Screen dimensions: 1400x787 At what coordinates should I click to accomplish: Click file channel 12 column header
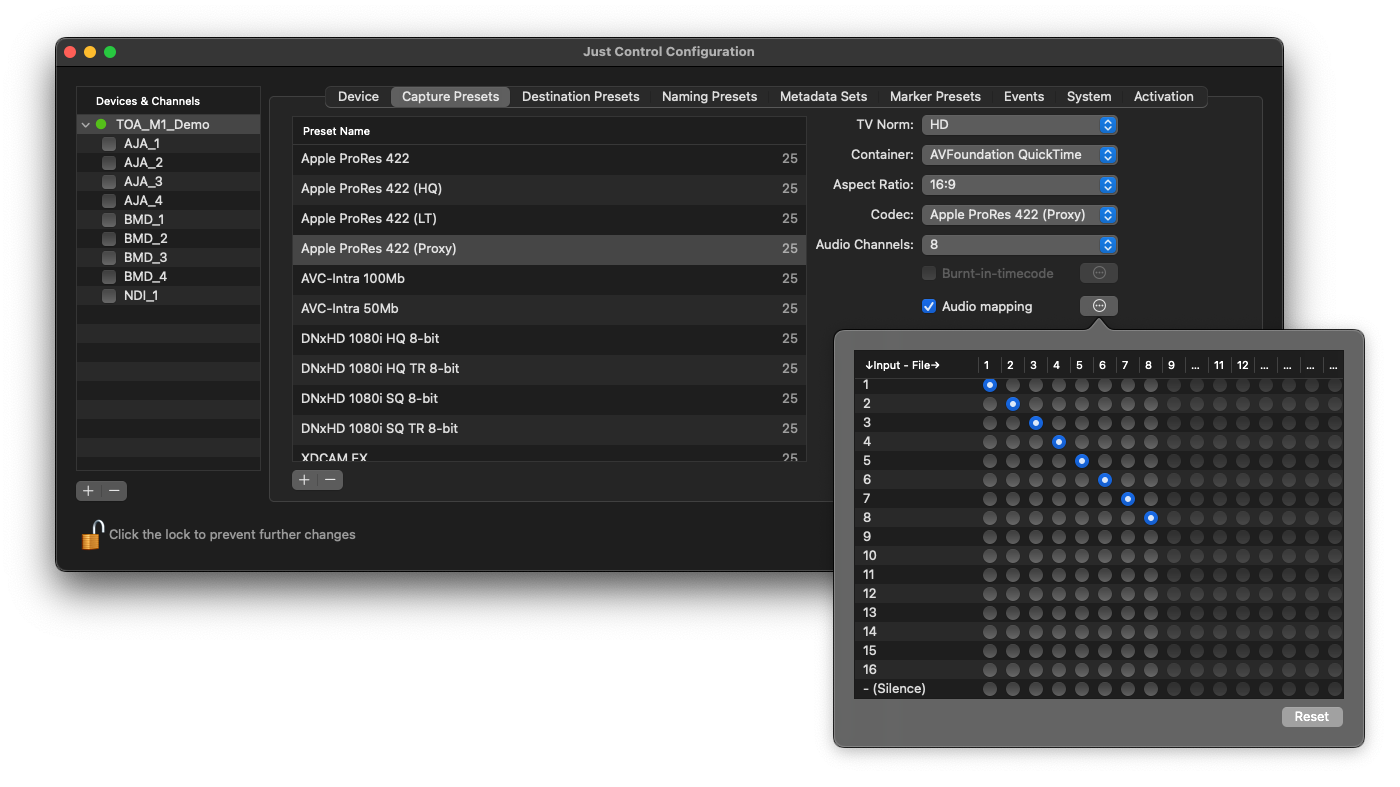1242,365
